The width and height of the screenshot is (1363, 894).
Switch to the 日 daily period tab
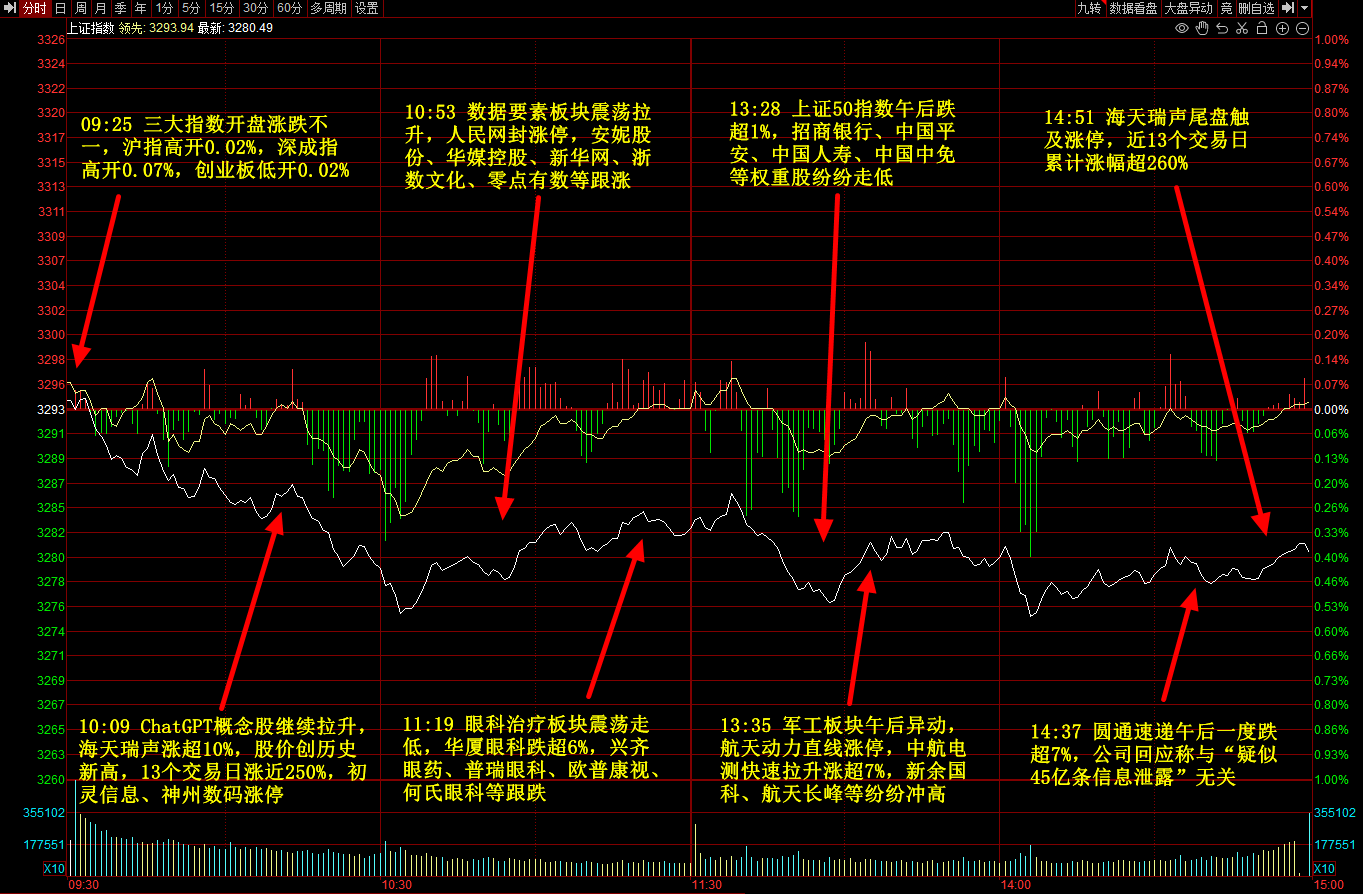click(60, 8)
